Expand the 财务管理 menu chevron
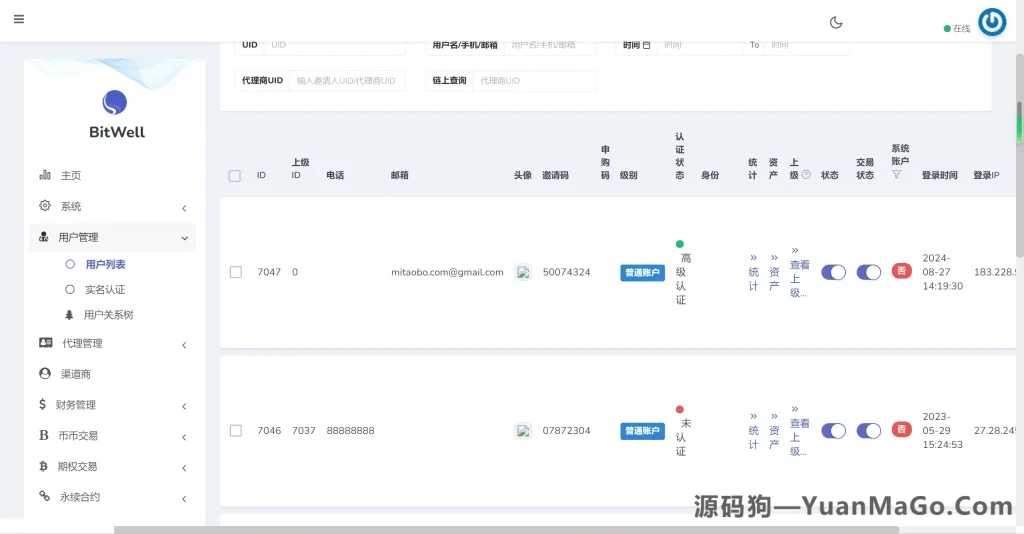 click(184, 407)
